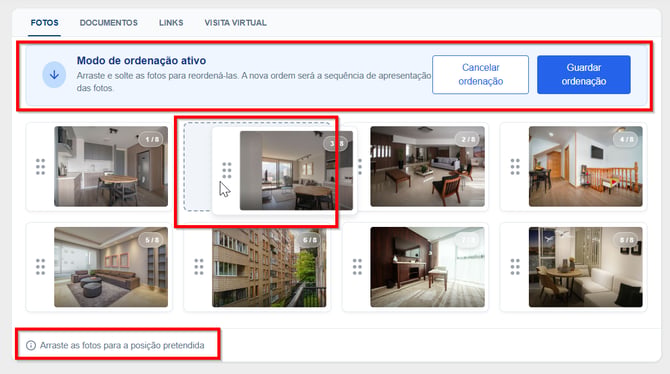Click the 'Modo de ordenação ativo' heading
Viewport: 670px width, 374px height.
[141, 61]
